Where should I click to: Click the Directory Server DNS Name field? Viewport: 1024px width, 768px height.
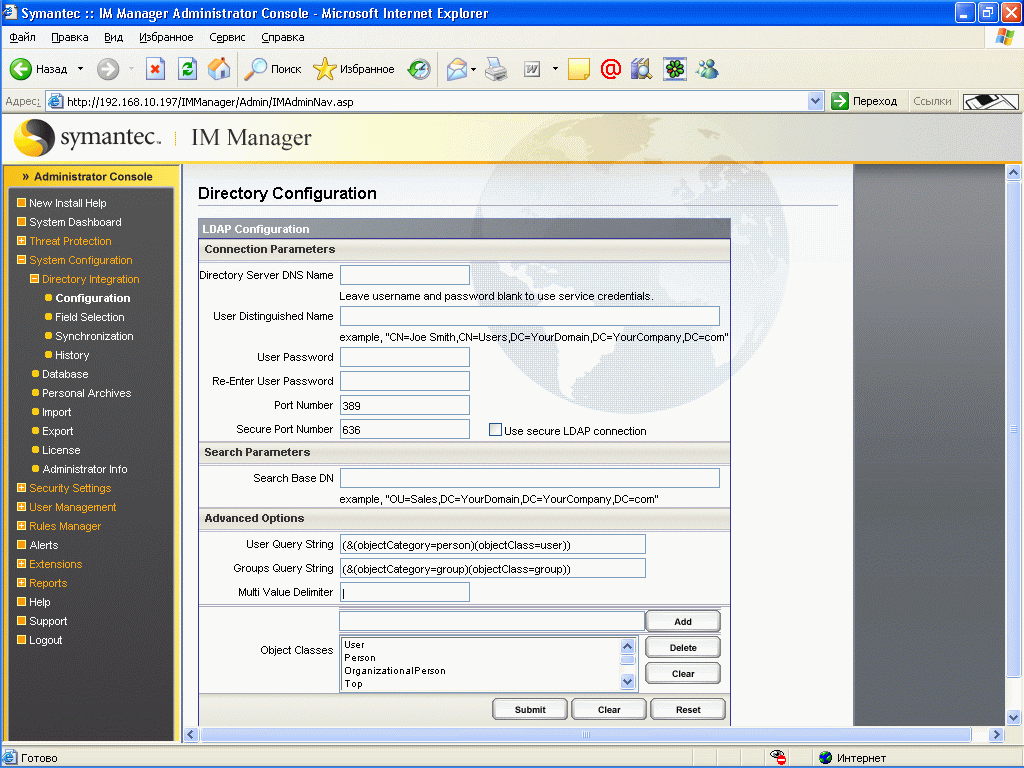[x=404, y=274]
